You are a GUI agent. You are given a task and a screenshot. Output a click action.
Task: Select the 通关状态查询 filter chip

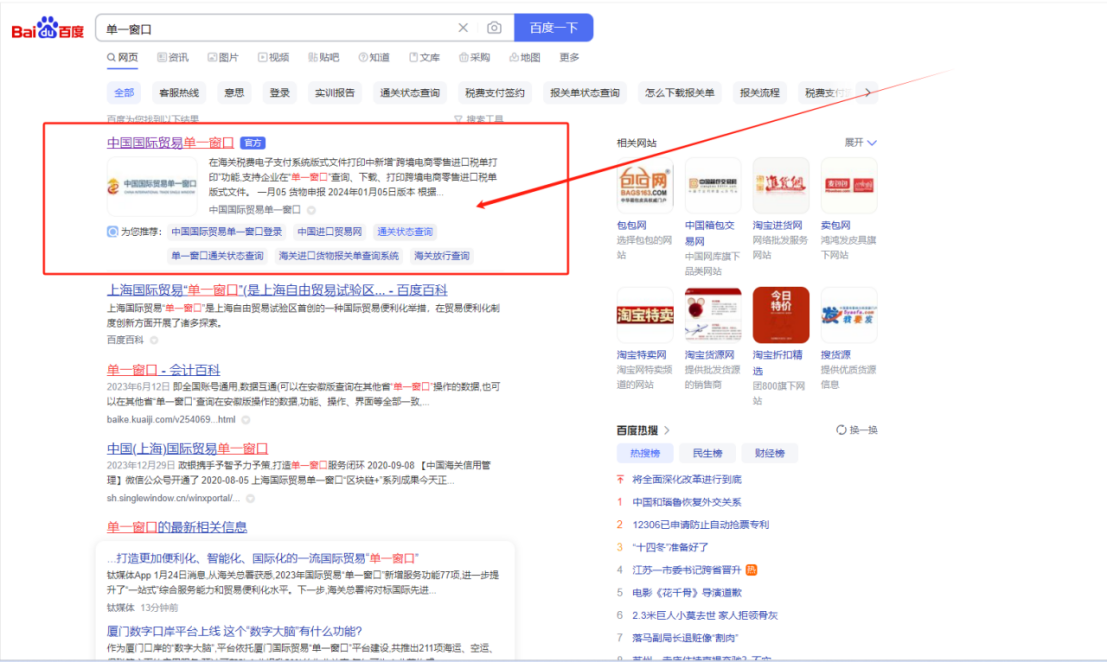click(409, 93)
